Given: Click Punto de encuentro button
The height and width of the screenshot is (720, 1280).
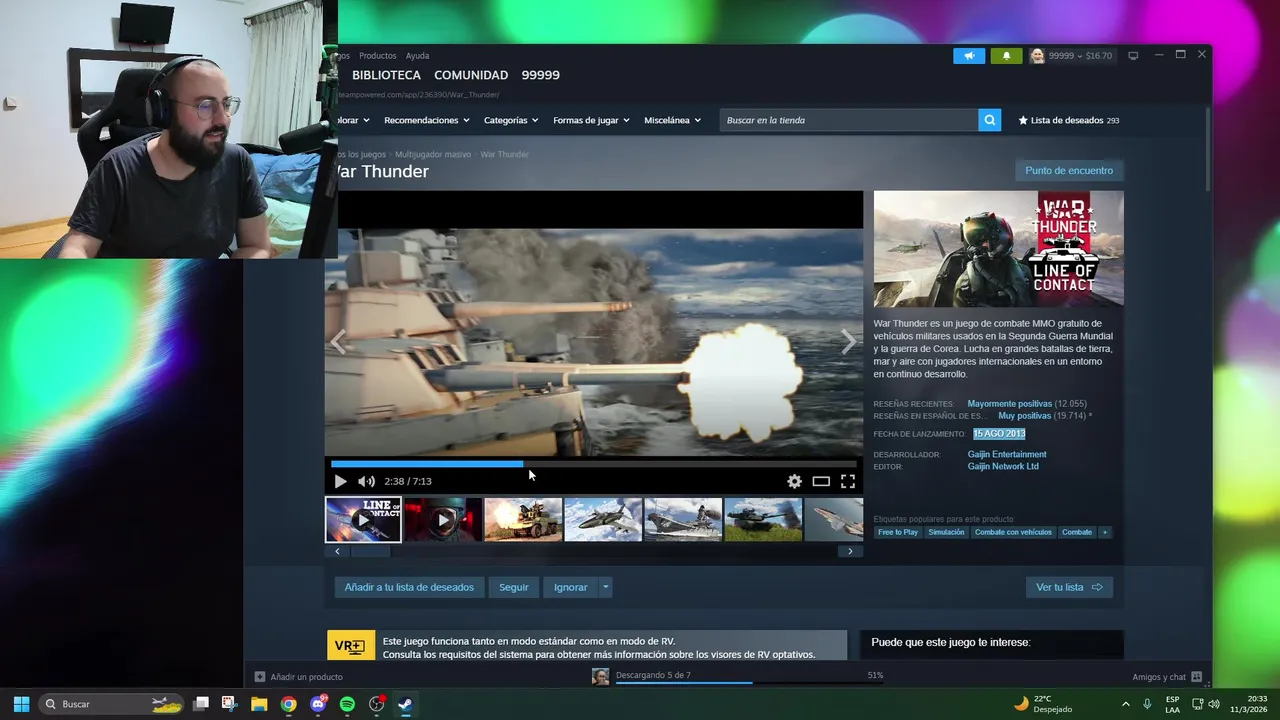Looking at the screenshot, I should [1069, 170].
